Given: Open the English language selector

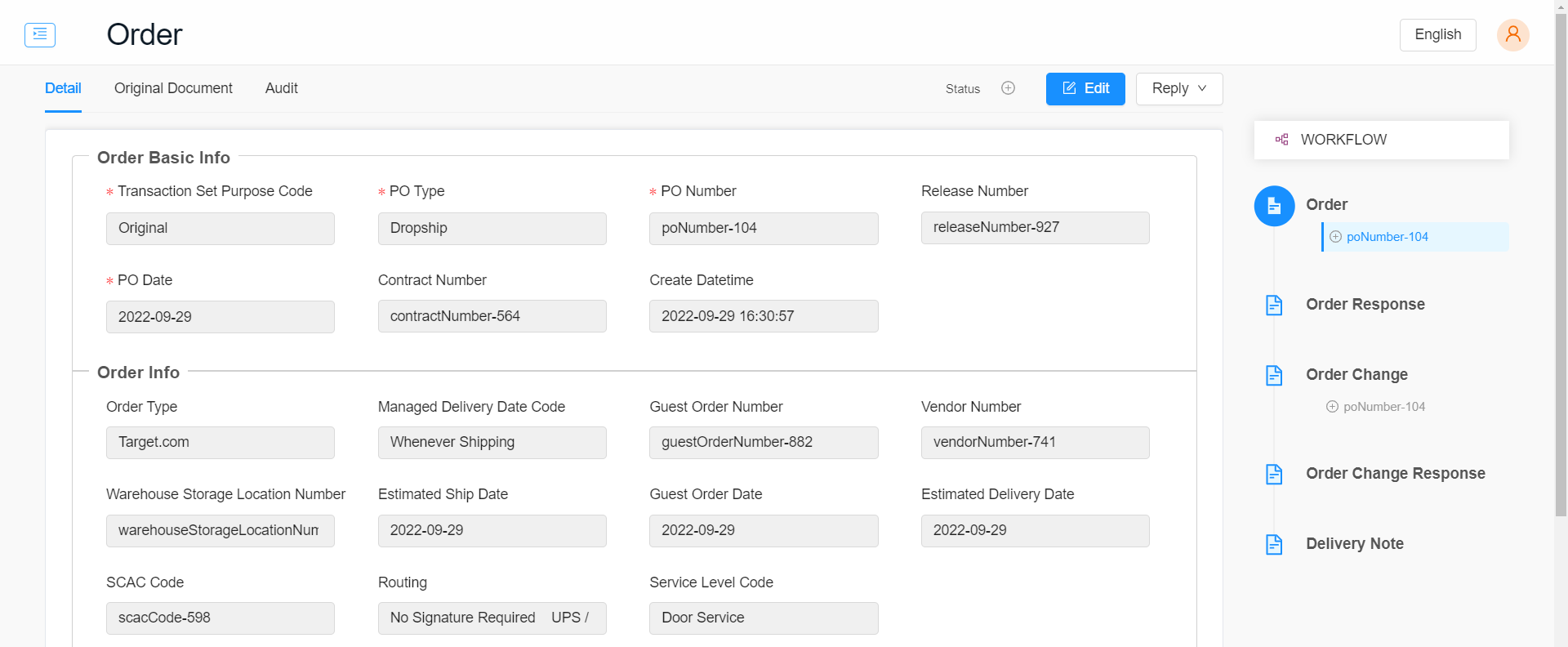Looking at the screenshot, I should [1437, 34].
